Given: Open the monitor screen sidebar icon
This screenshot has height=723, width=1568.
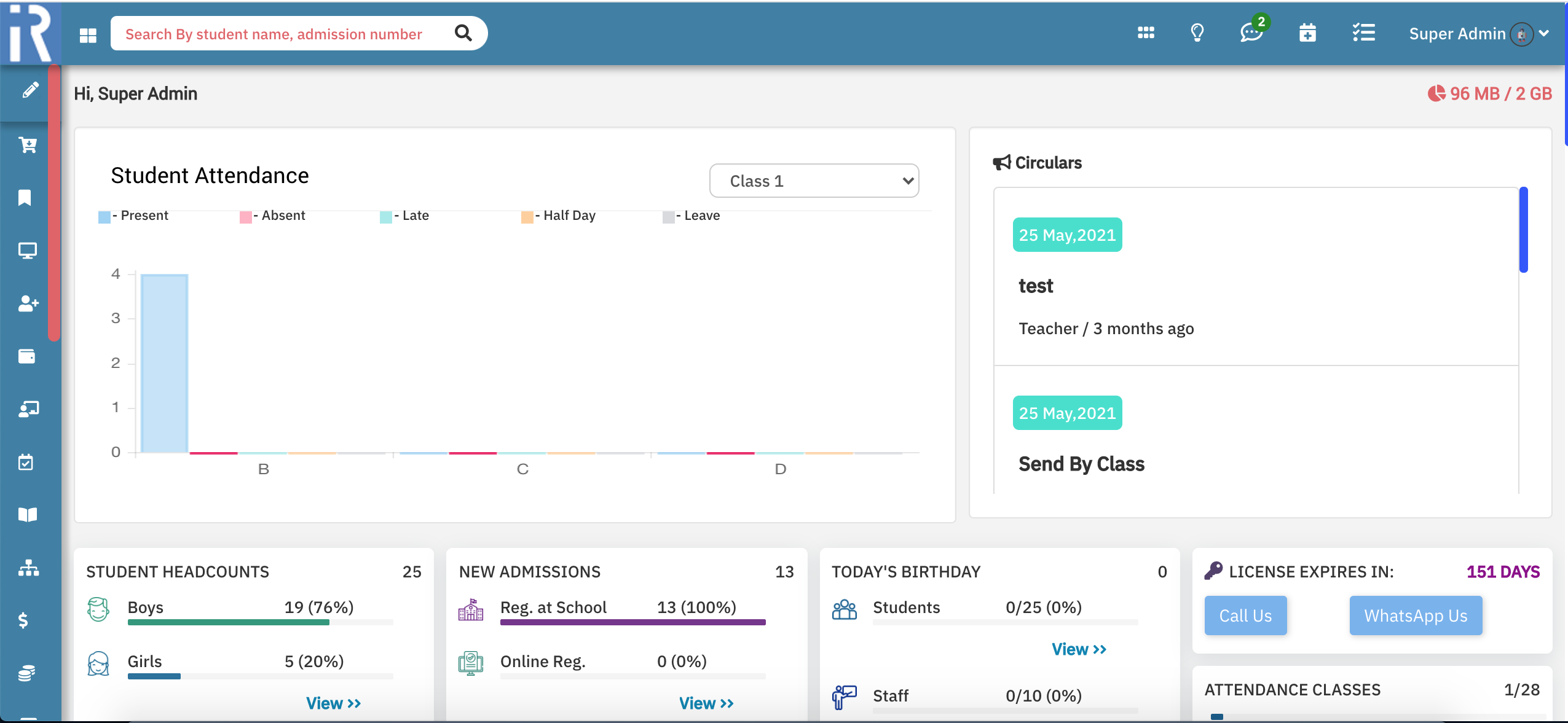Looking at the screenshot, I should click(27, 251).
